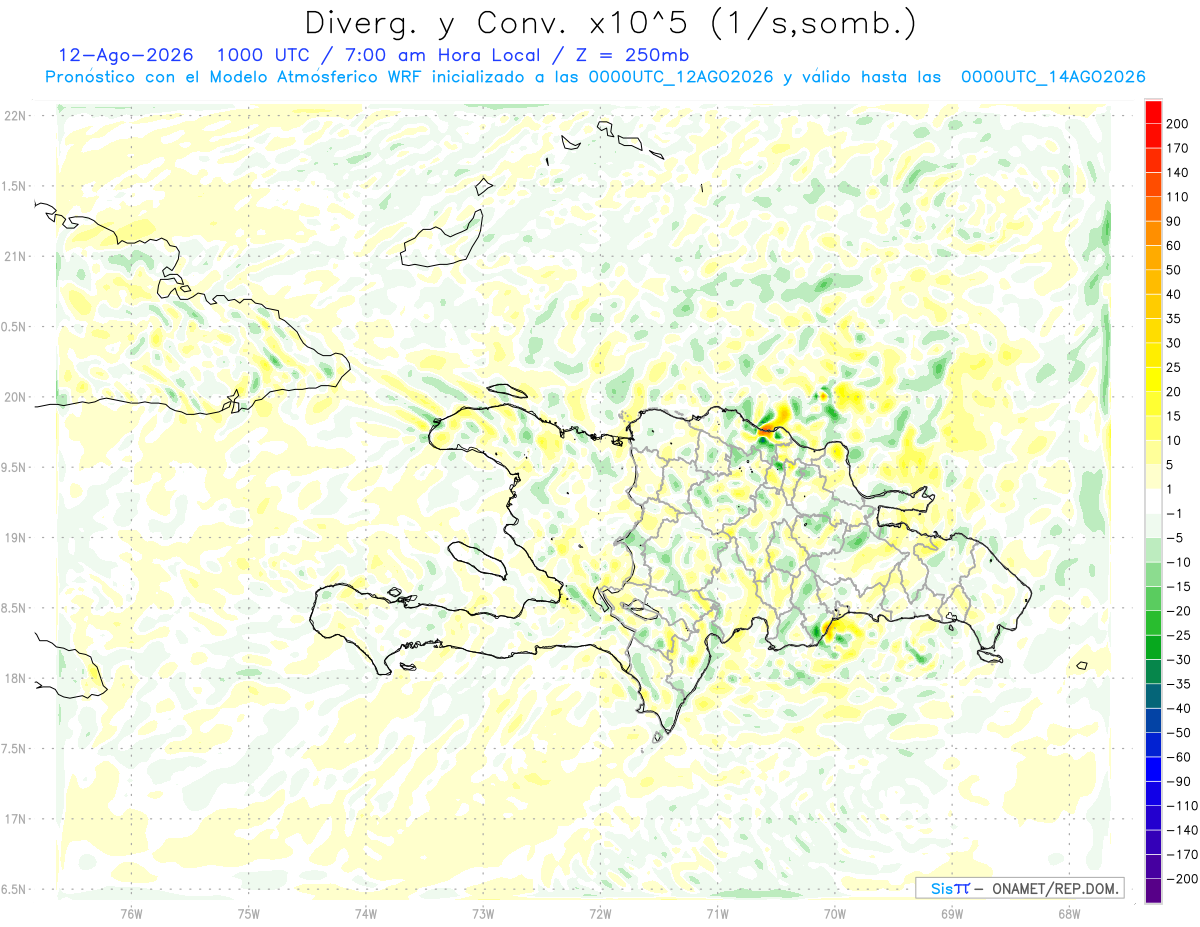Click the latitude label "9.5N"

tap(14, 467)
